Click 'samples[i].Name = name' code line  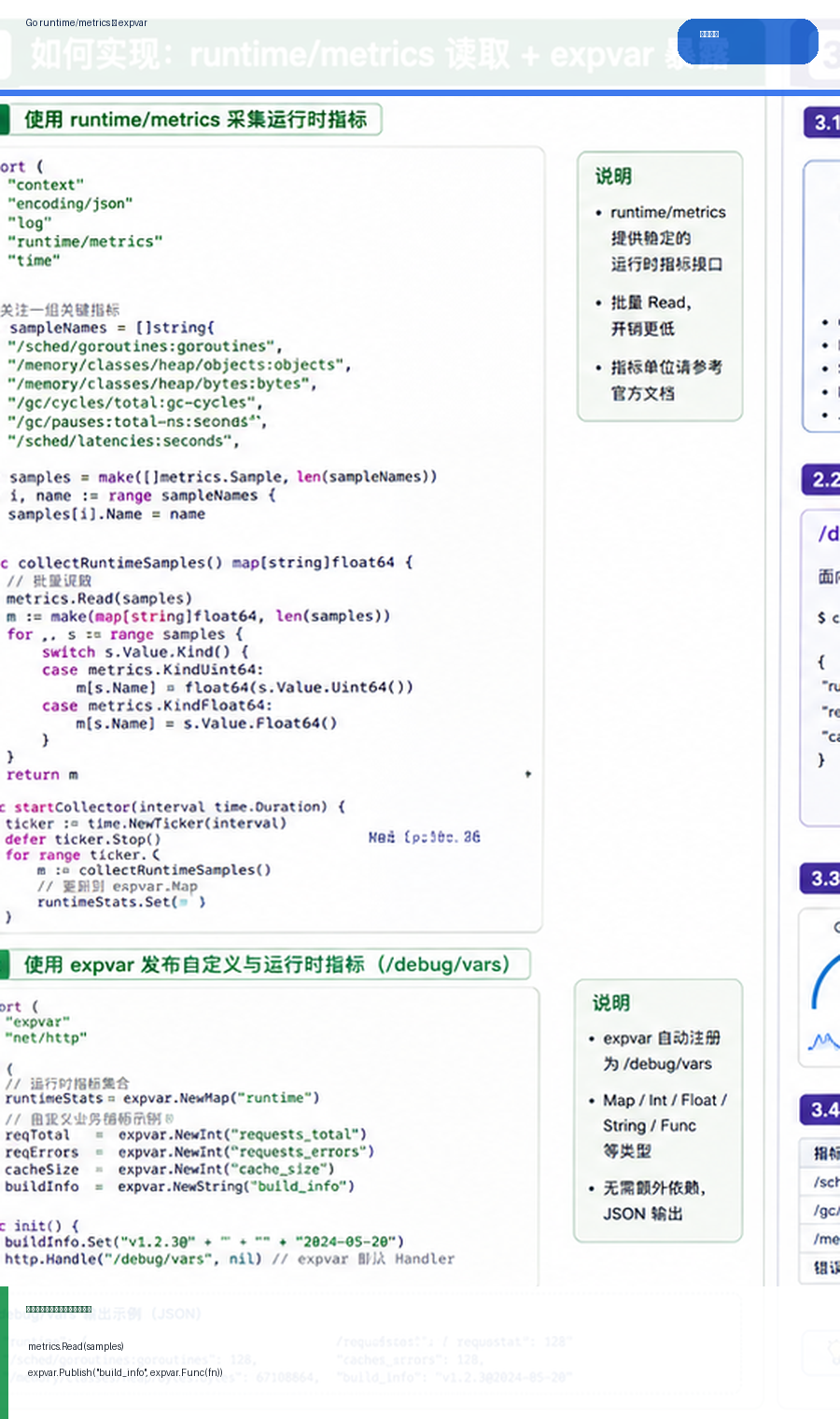(106, 514)
